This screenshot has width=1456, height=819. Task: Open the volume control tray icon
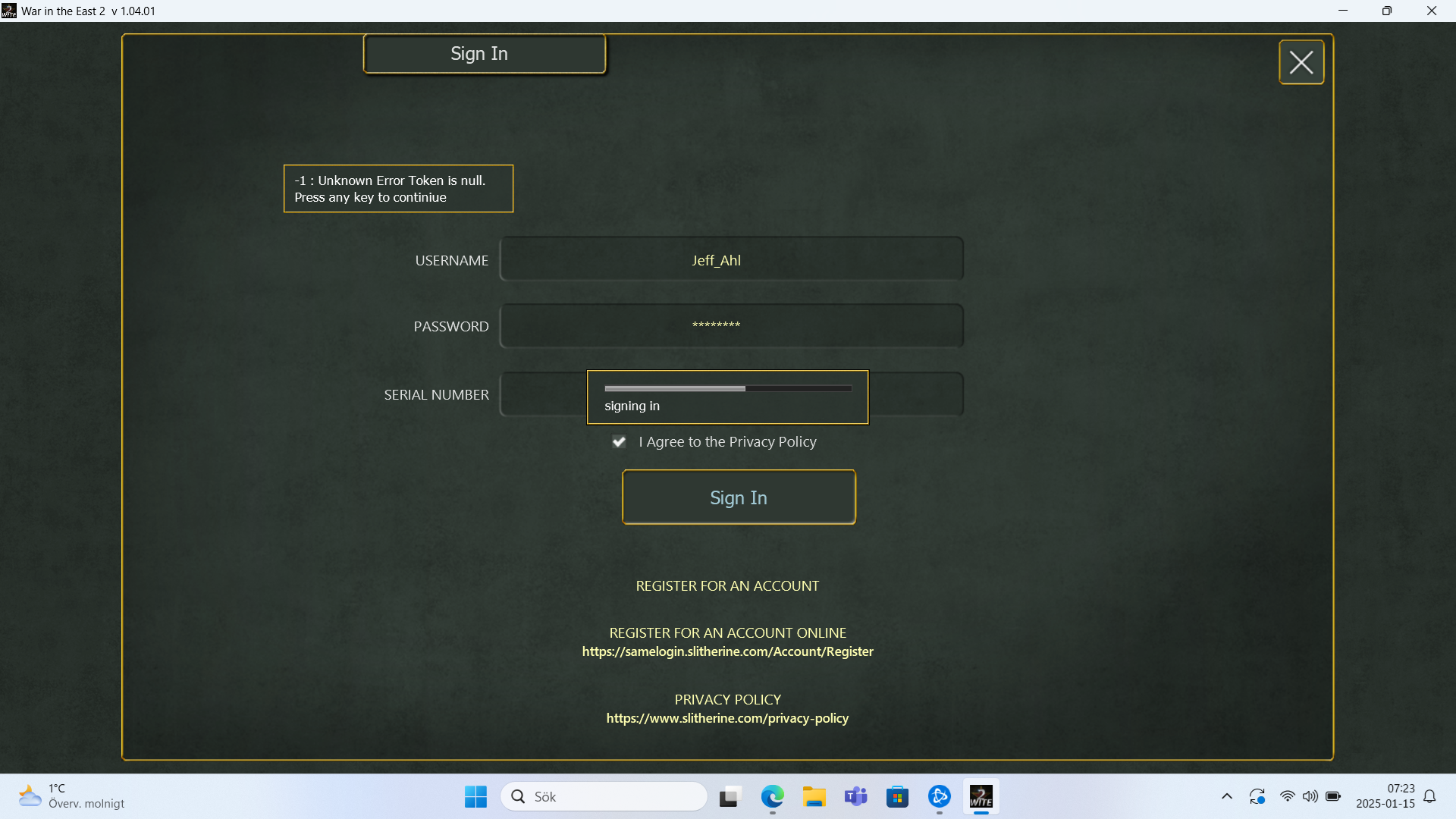pos(1310,796)
